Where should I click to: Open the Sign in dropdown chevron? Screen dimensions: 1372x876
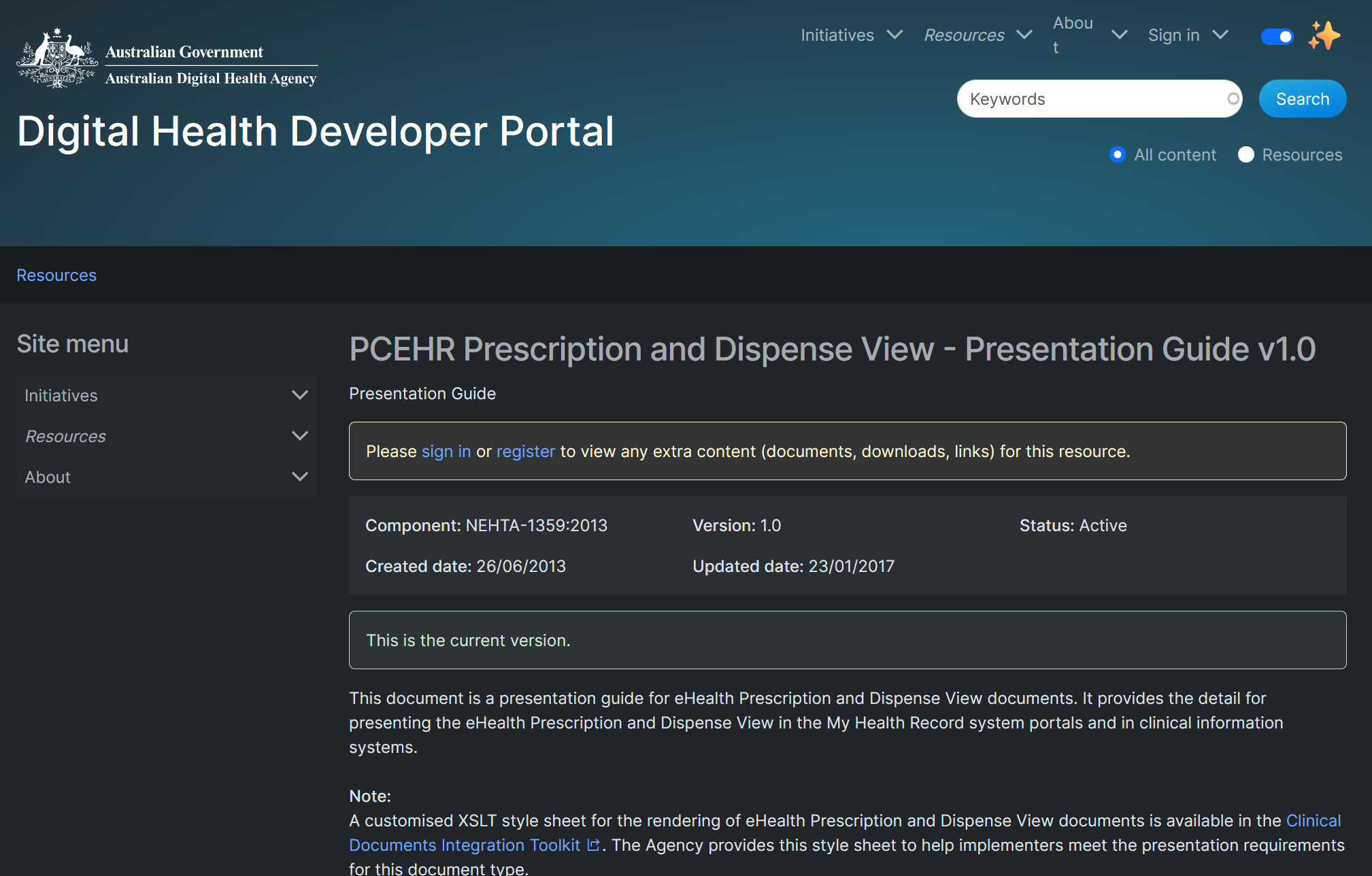coord(1221,35)
